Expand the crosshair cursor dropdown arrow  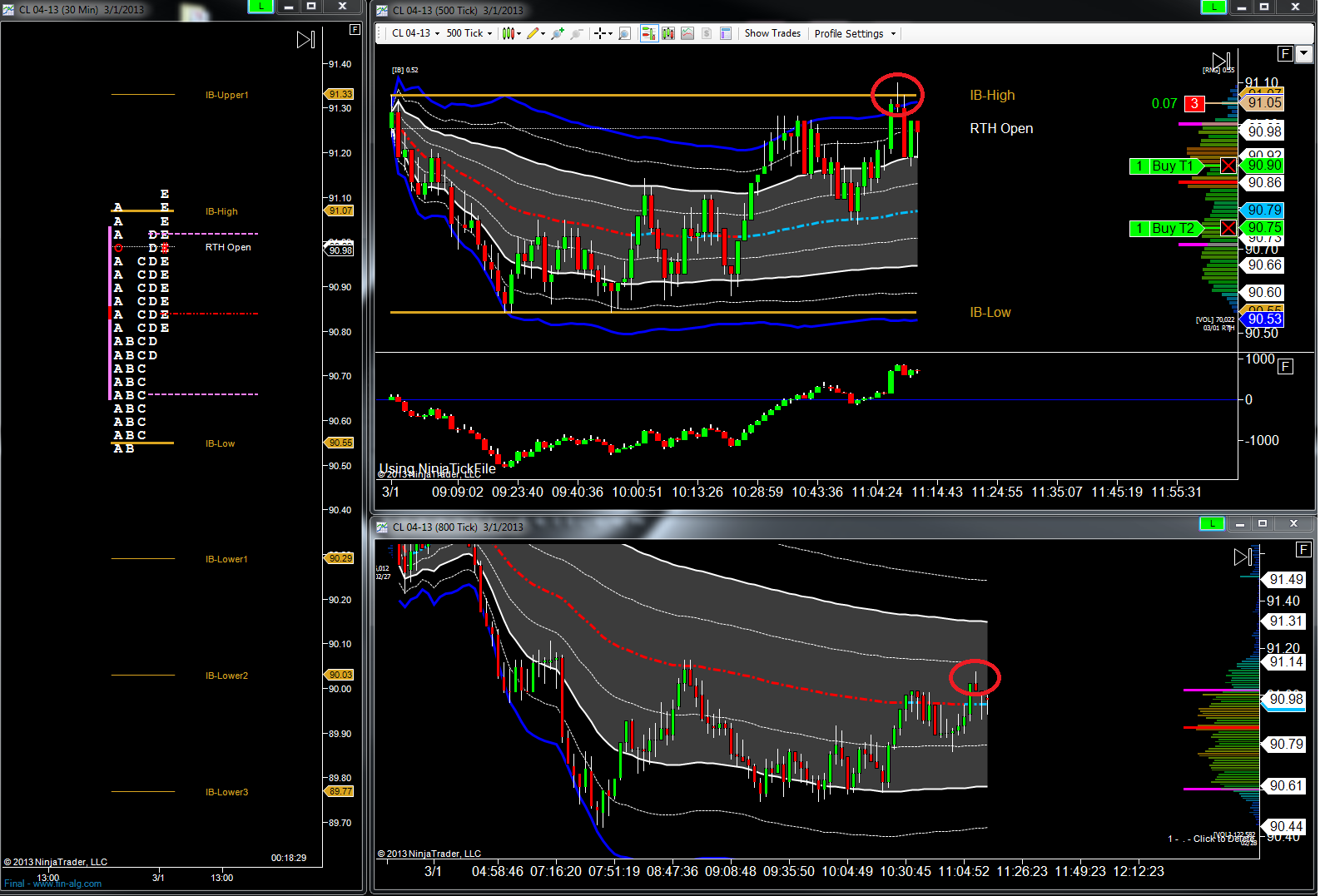point(610,34)
